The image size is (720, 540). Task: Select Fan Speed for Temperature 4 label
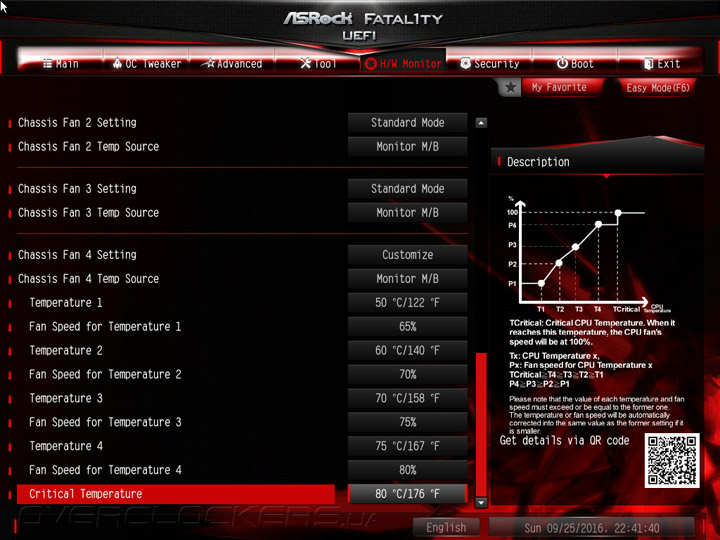point(105,470)
